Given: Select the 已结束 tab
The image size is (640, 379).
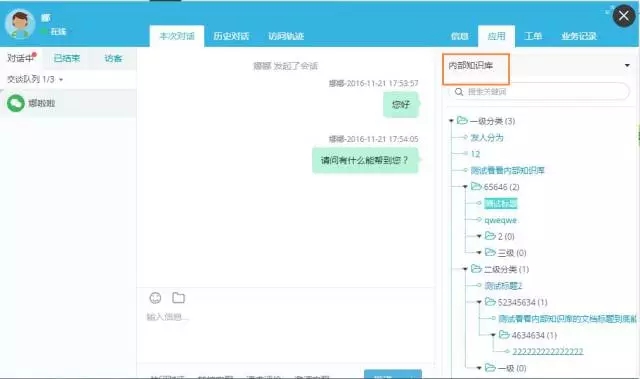Looking at the screenshot, I should click(67, 58).
